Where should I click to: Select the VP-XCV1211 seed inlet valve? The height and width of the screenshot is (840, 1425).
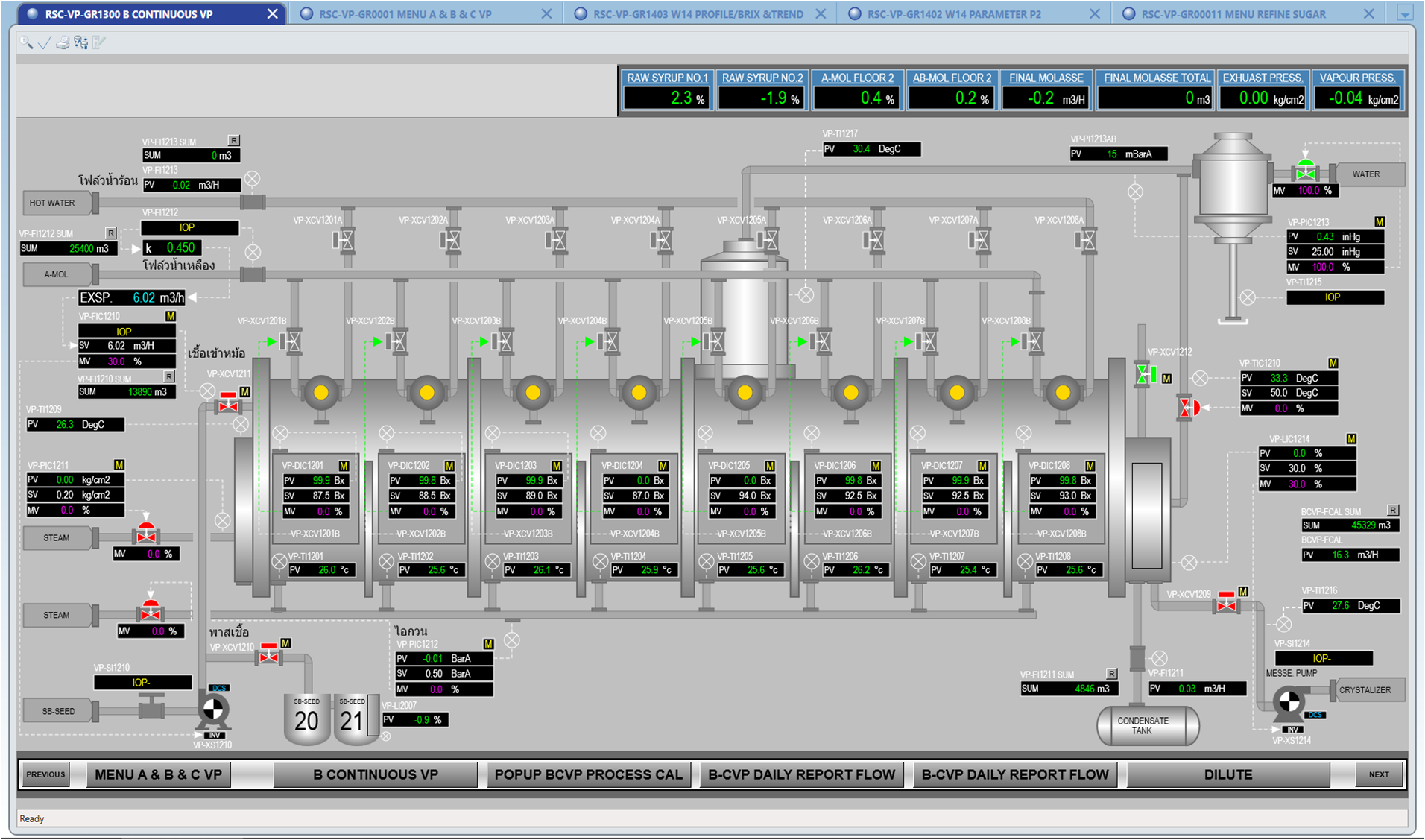(x=228, y=405)
